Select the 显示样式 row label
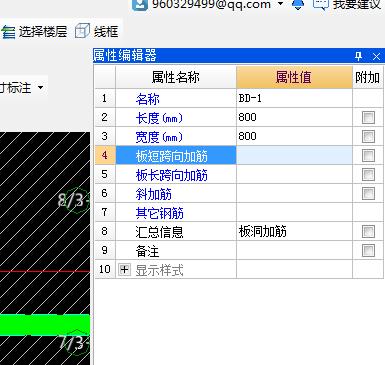385x365 pixels. 159,270
